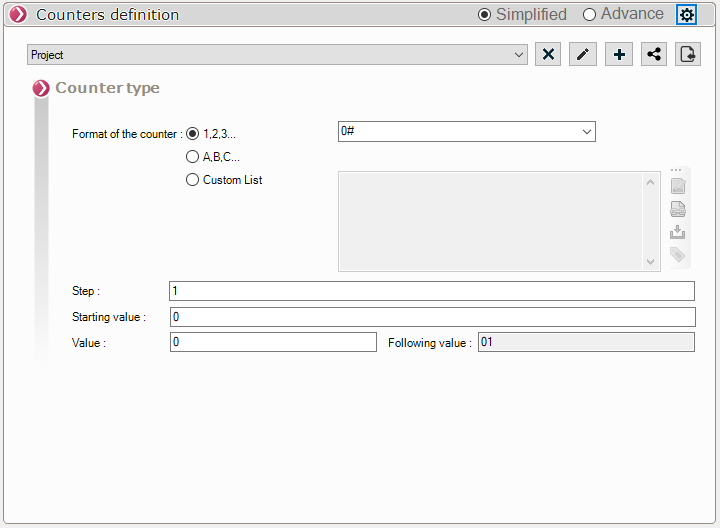The height and width of the screenshot is (528, 720).
Task: Select the Custom List format option
Action: coord(193,180)
